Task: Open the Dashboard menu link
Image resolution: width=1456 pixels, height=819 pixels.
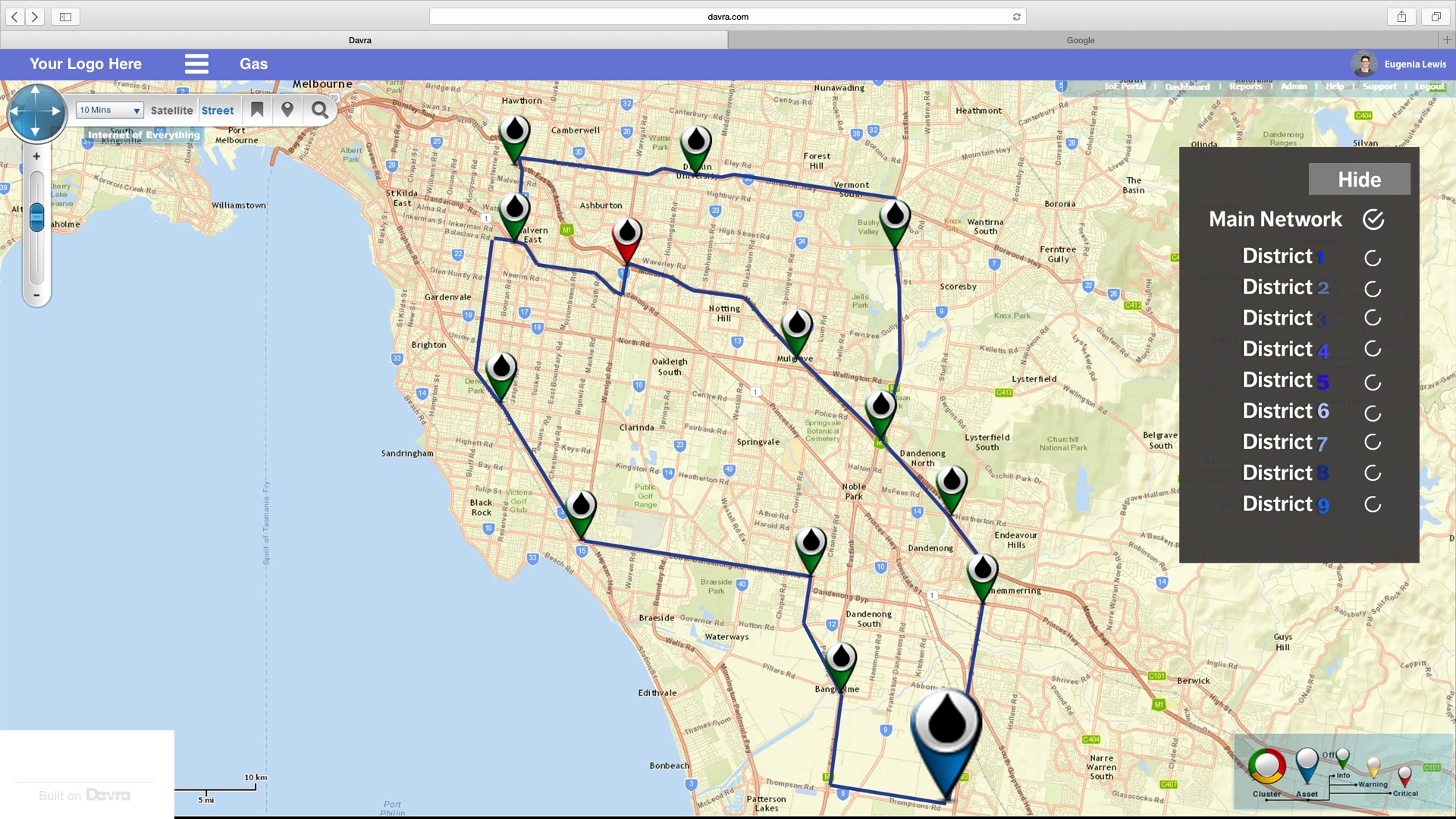Action: coord(1188,86)
